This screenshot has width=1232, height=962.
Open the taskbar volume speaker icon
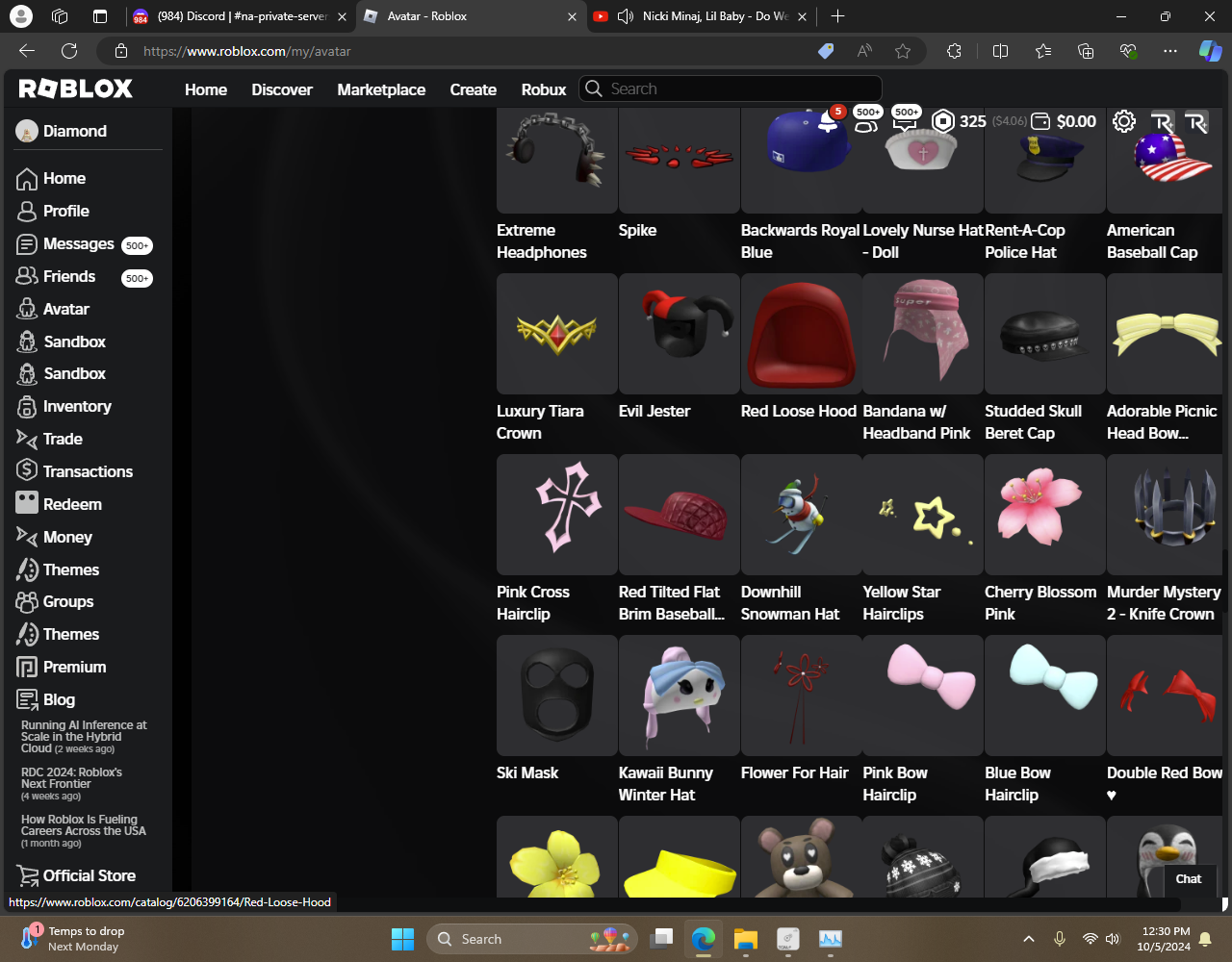point(1114,939)
